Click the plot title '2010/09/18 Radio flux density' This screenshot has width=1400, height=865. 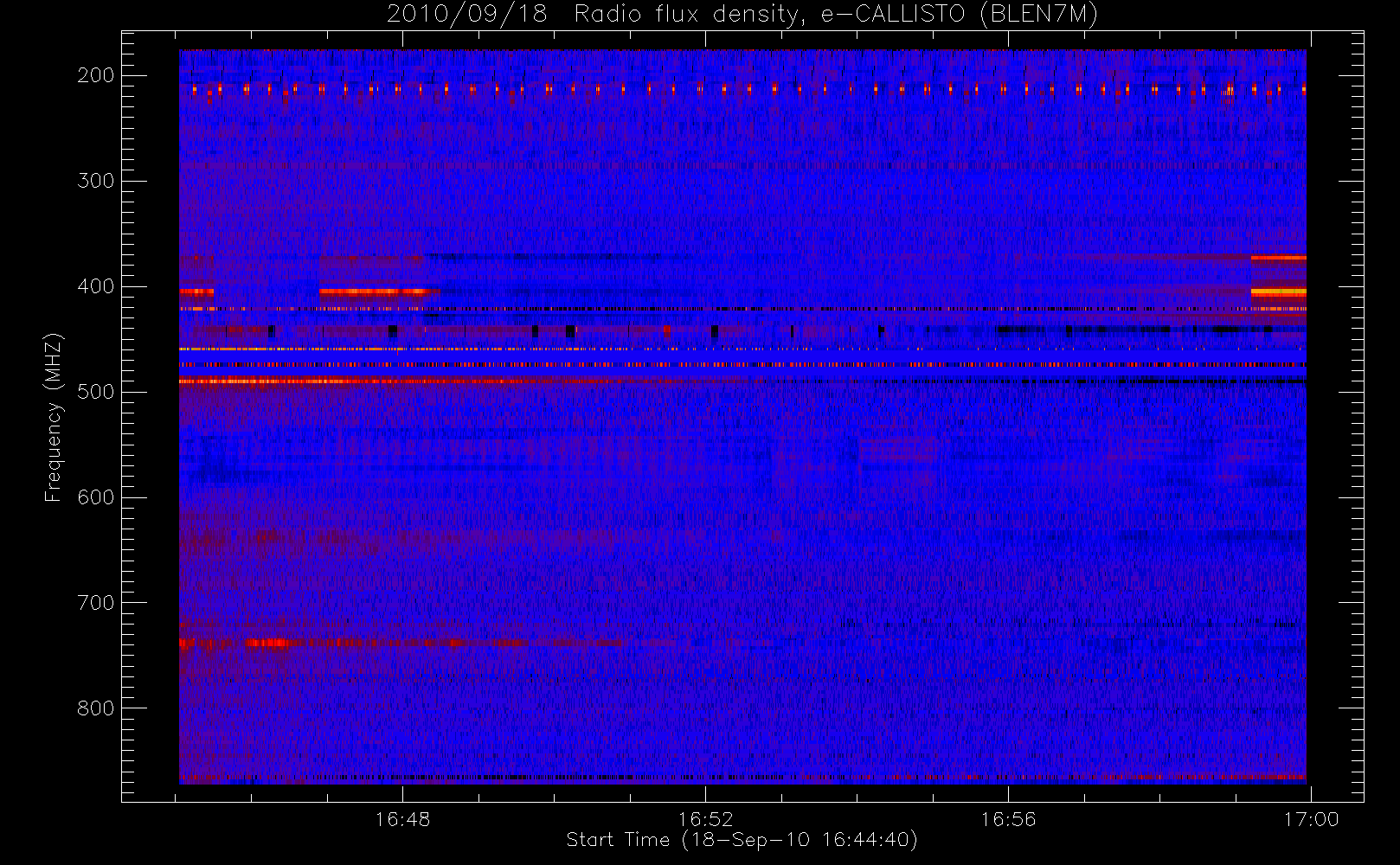click(742, 14)
